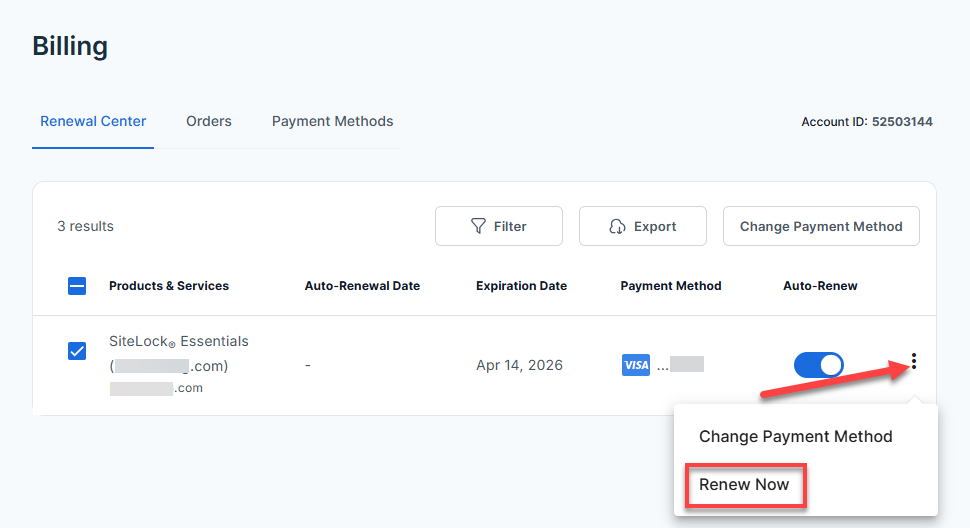Open the Filter options button
Viewport: 970px width, 528px height.
[x=498, y=226]
